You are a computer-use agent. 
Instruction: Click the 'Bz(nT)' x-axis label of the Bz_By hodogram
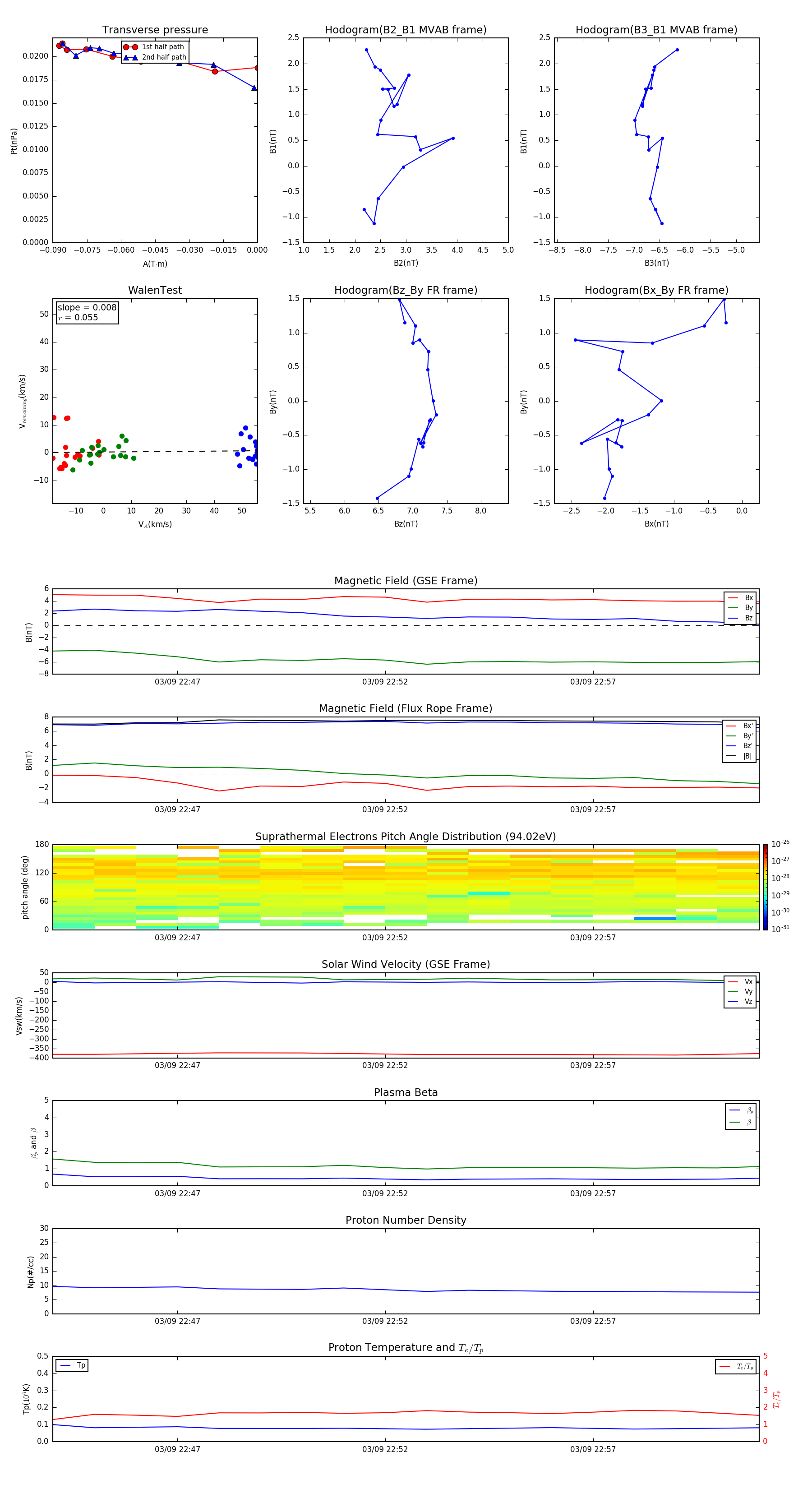(x=406, y=524)
